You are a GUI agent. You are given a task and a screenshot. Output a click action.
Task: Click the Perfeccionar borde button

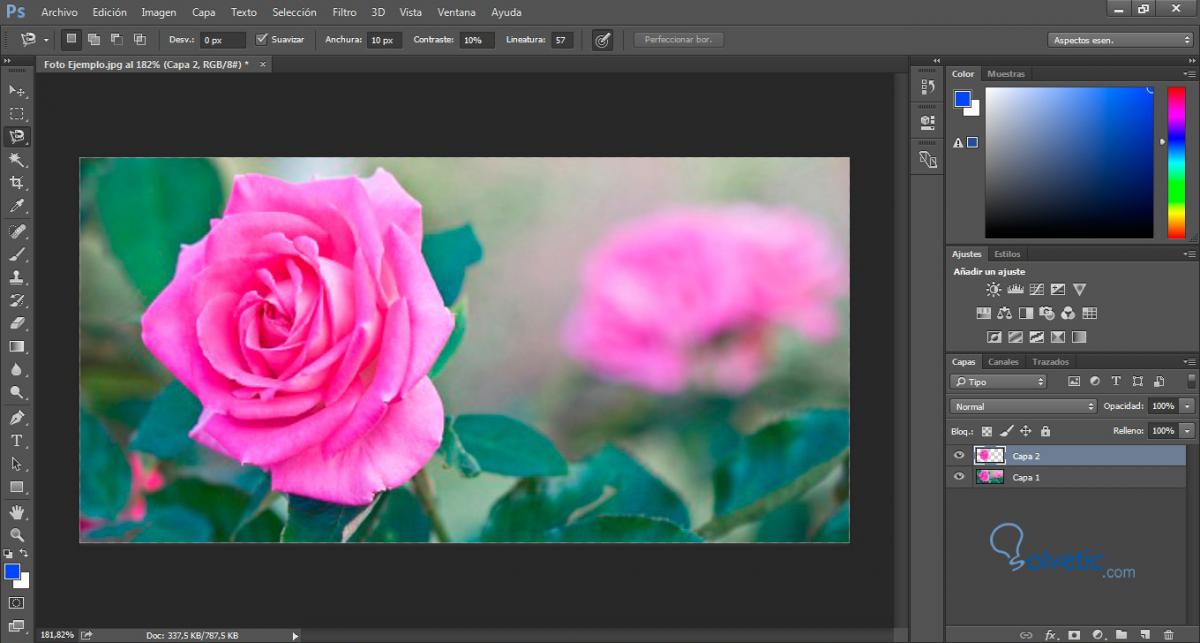point(679,40)
